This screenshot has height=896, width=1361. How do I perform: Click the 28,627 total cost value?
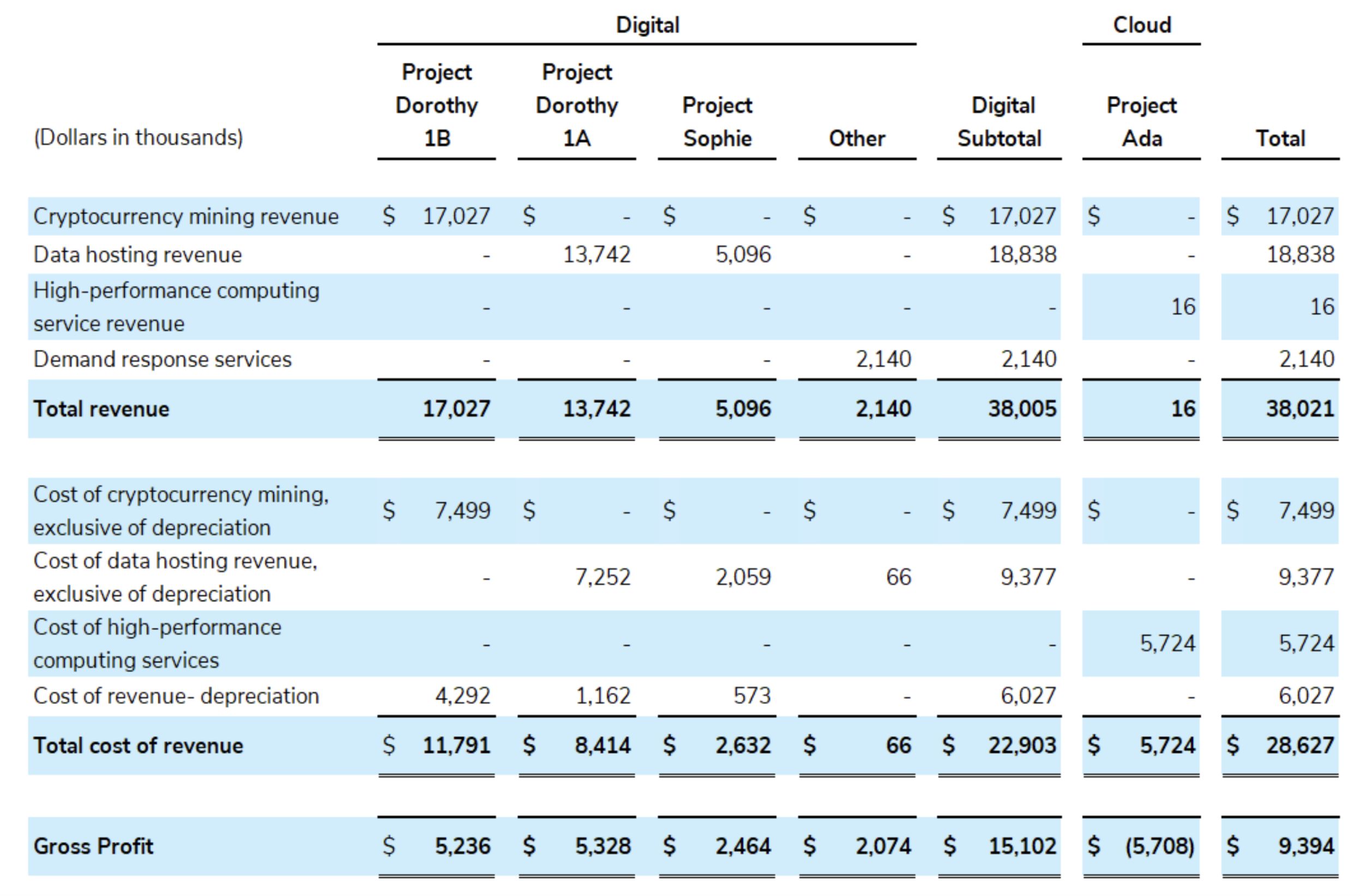(x=1299, y=746)
